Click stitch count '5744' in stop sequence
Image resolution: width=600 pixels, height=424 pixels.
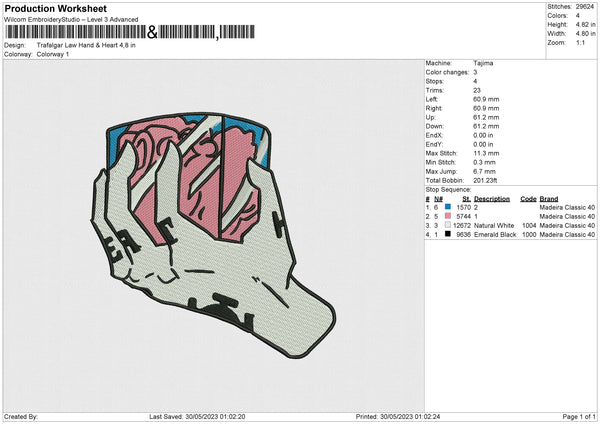[x=464, y=216]
